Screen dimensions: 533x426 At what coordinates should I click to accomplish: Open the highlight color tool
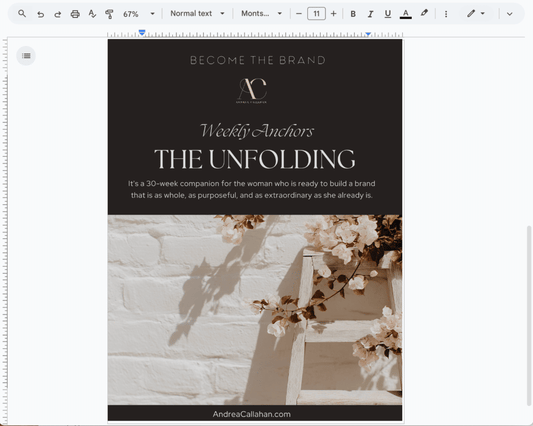[x=424, y=13]
